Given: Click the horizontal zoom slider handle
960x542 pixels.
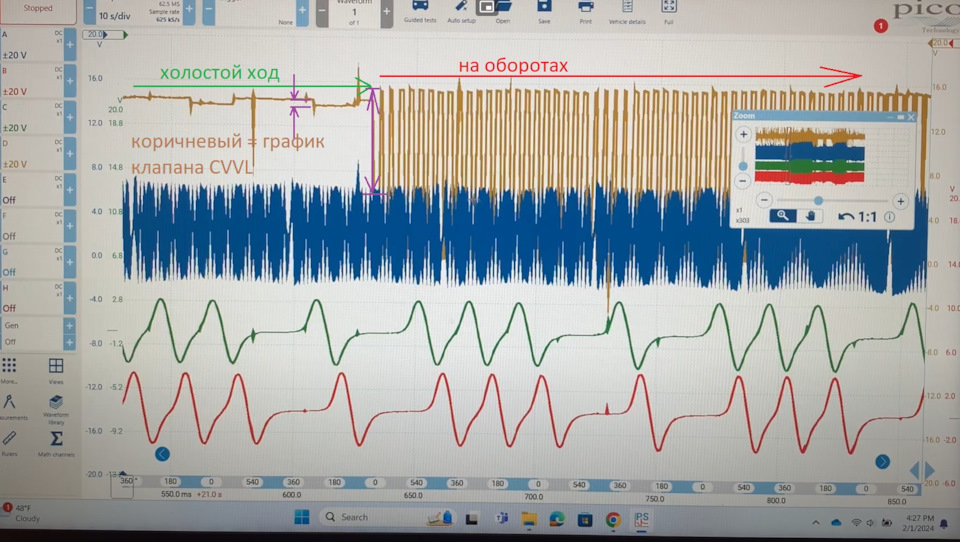Looking at the screenshot, I should (818, 200).
